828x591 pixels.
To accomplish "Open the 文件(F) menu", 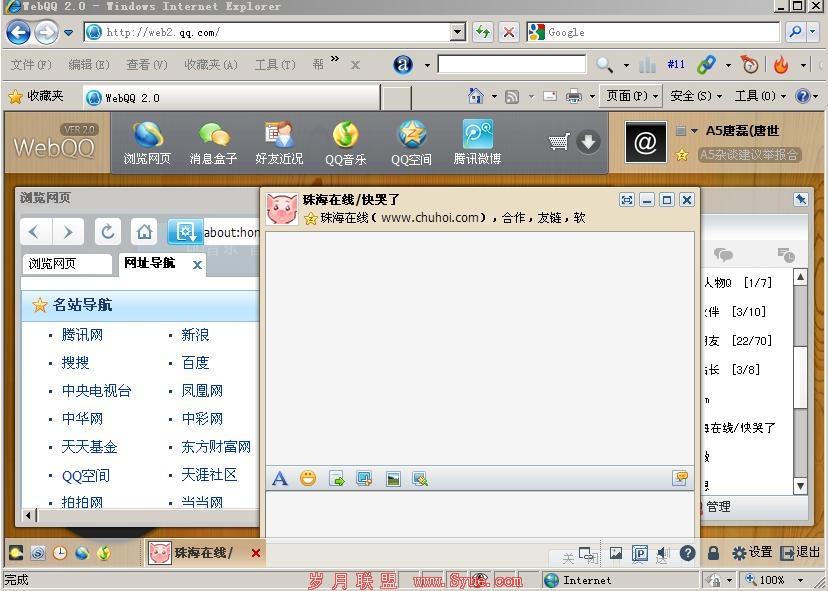I will pos(31,64).
